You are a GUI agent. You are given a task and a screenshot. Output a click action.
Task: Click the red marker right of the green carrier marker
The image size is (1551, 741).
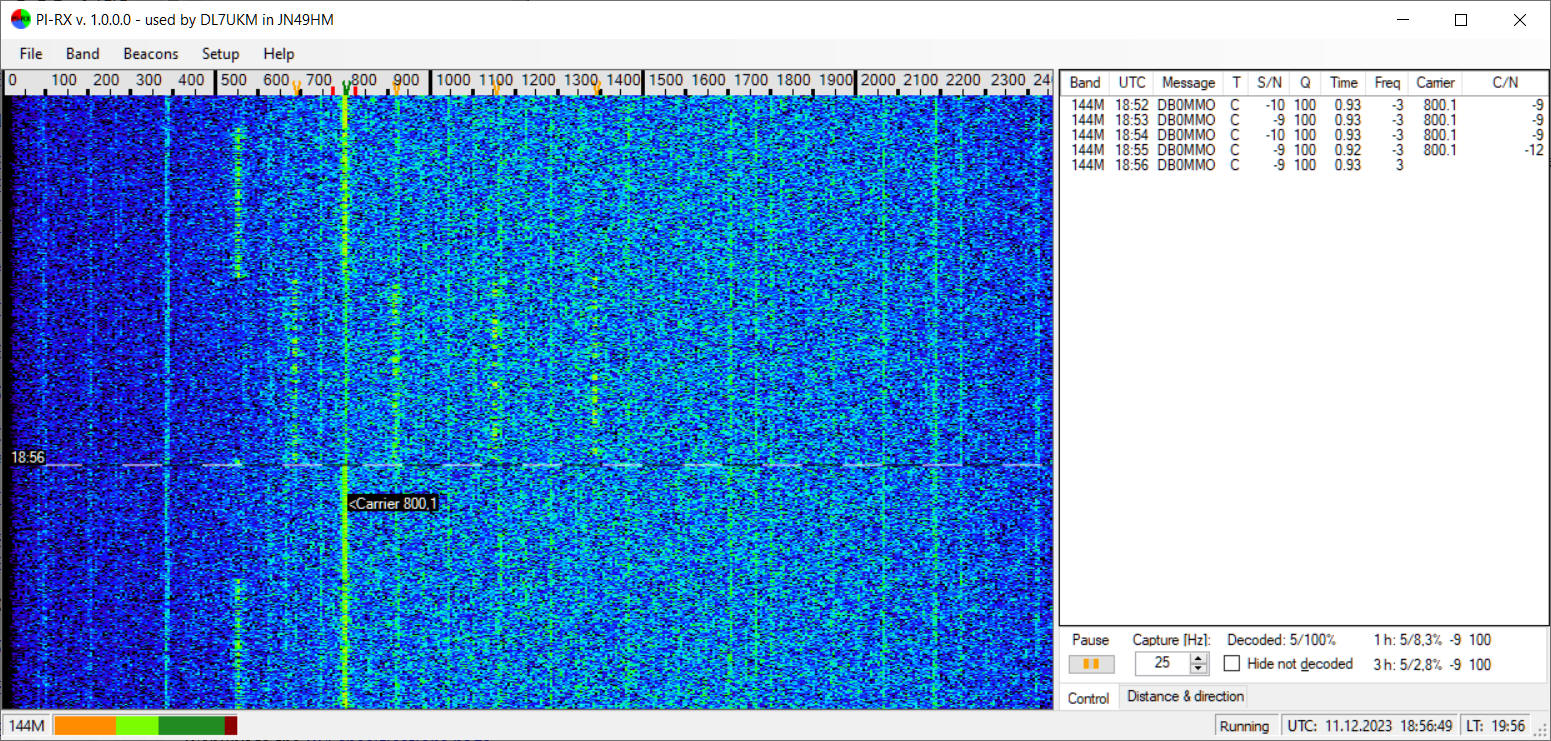(x=356, y=91)
